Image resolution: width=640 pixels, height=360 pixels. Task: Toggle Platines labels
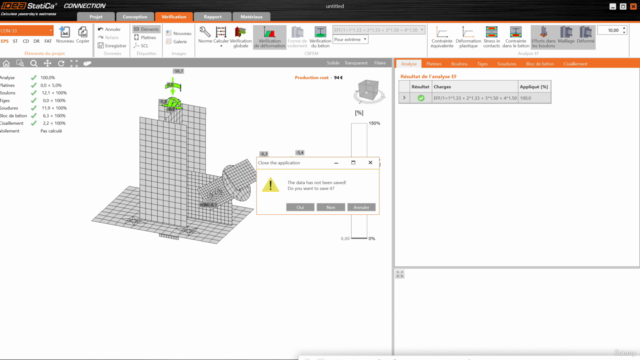coord(145,38)
